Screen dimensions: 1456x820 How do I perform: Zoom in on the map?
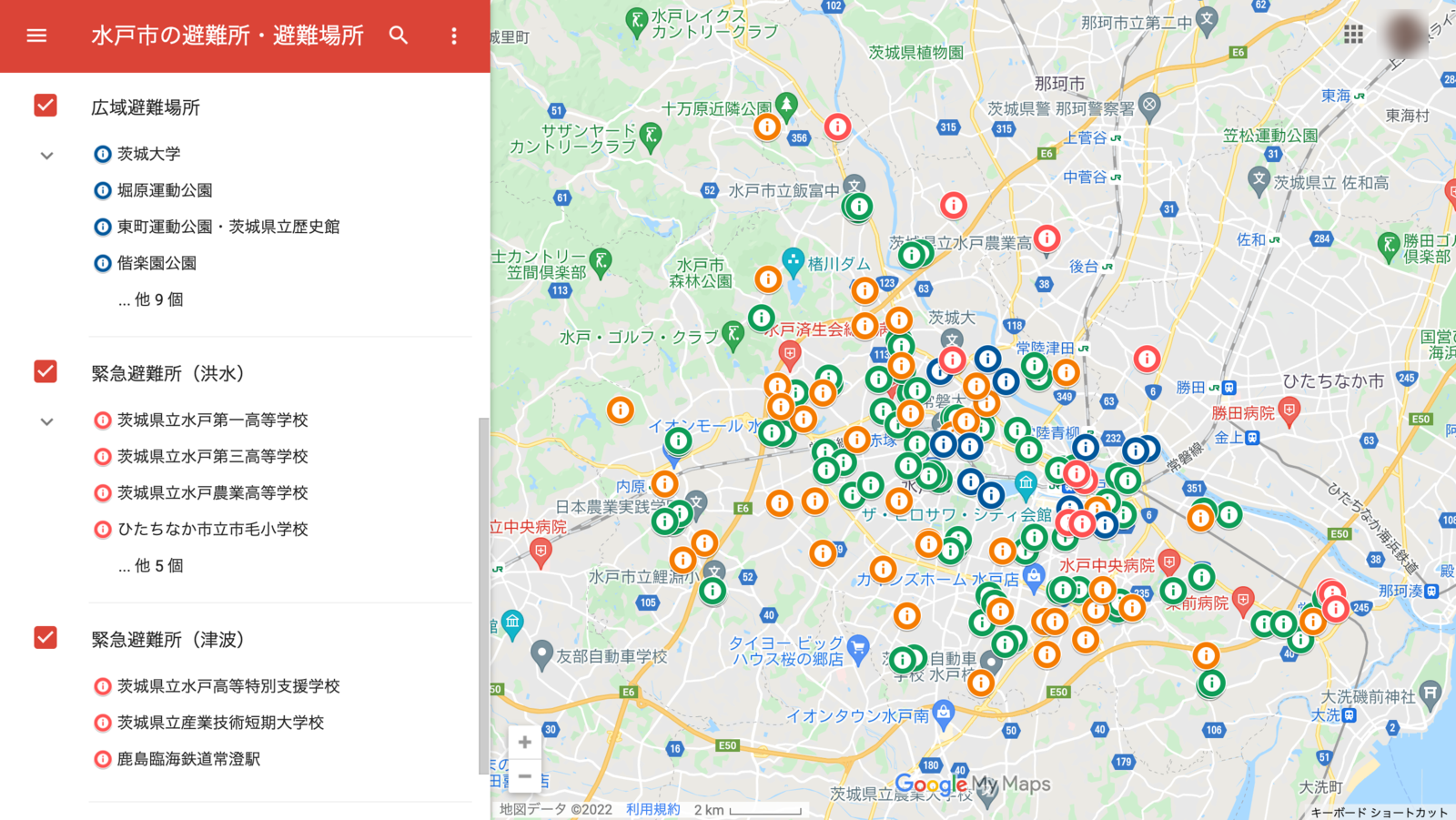(x=525, y=743)
